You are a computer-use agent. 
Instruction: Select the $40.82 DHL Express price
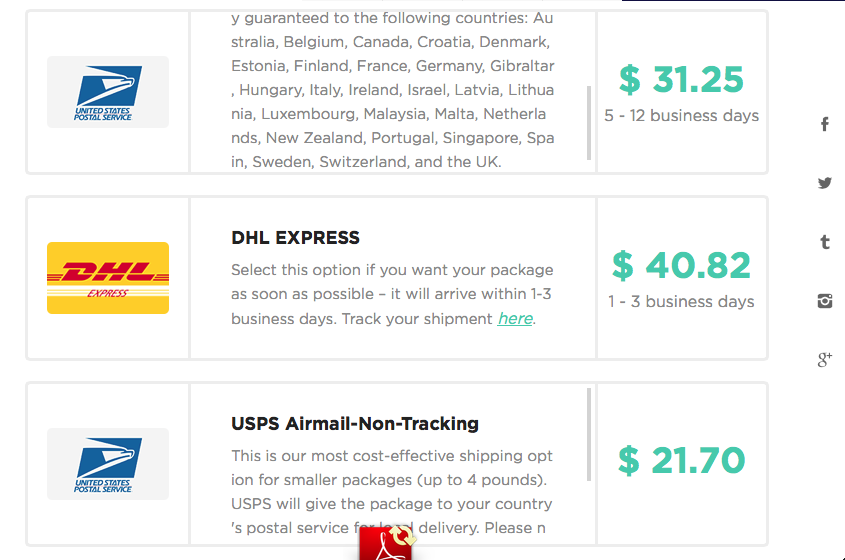point(681,265)
